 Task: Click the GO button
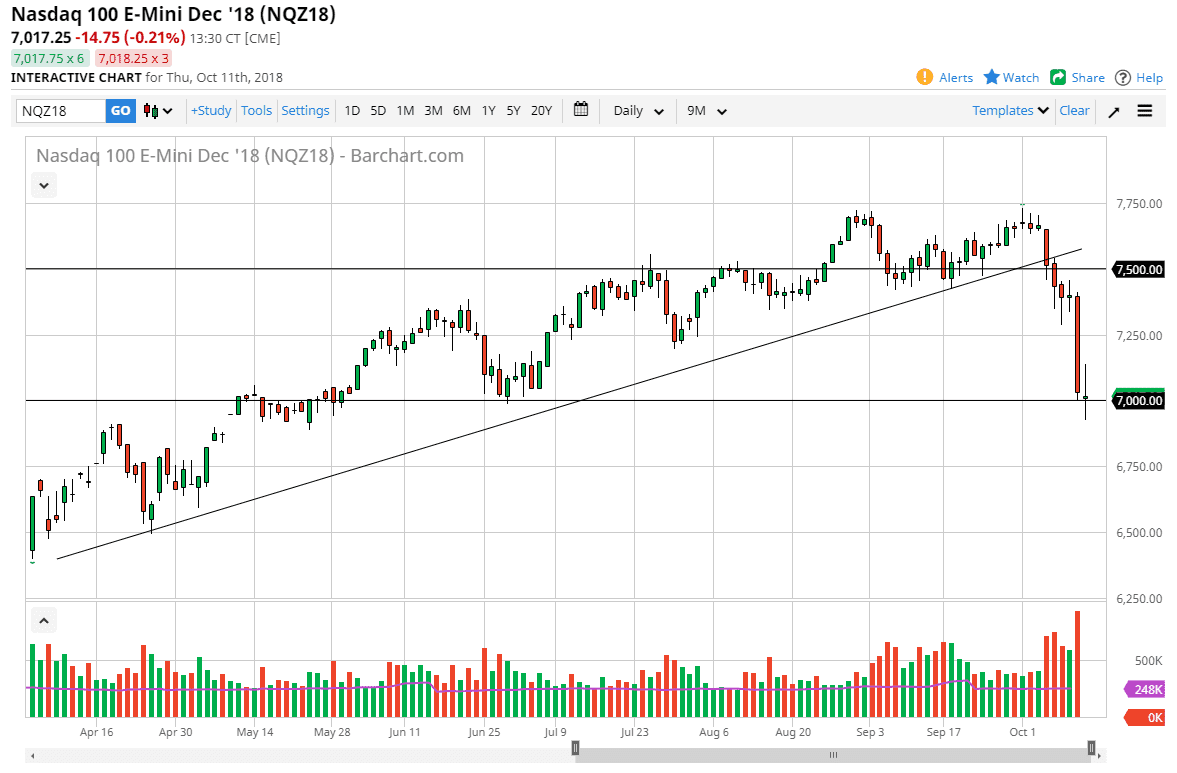point(120,111)
